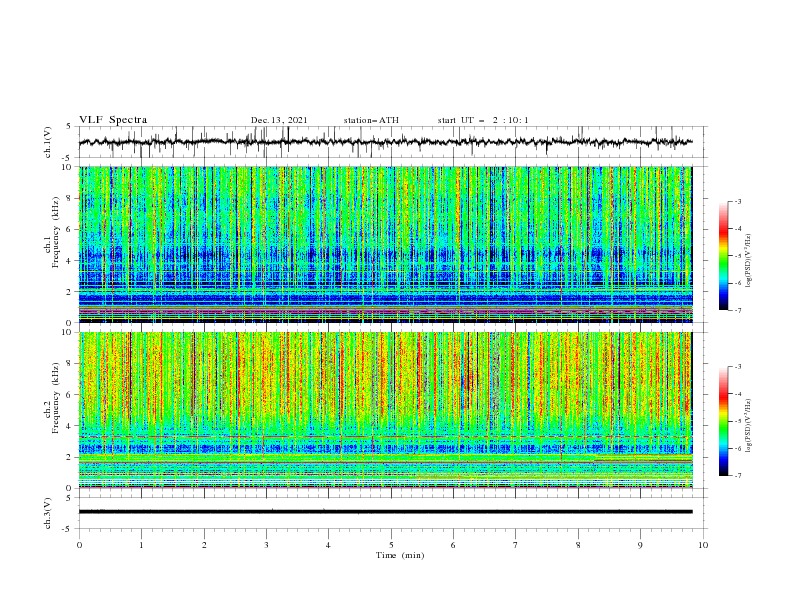
Task: Click the "VLF Spectra" plot title
Action: pos(113,120)
